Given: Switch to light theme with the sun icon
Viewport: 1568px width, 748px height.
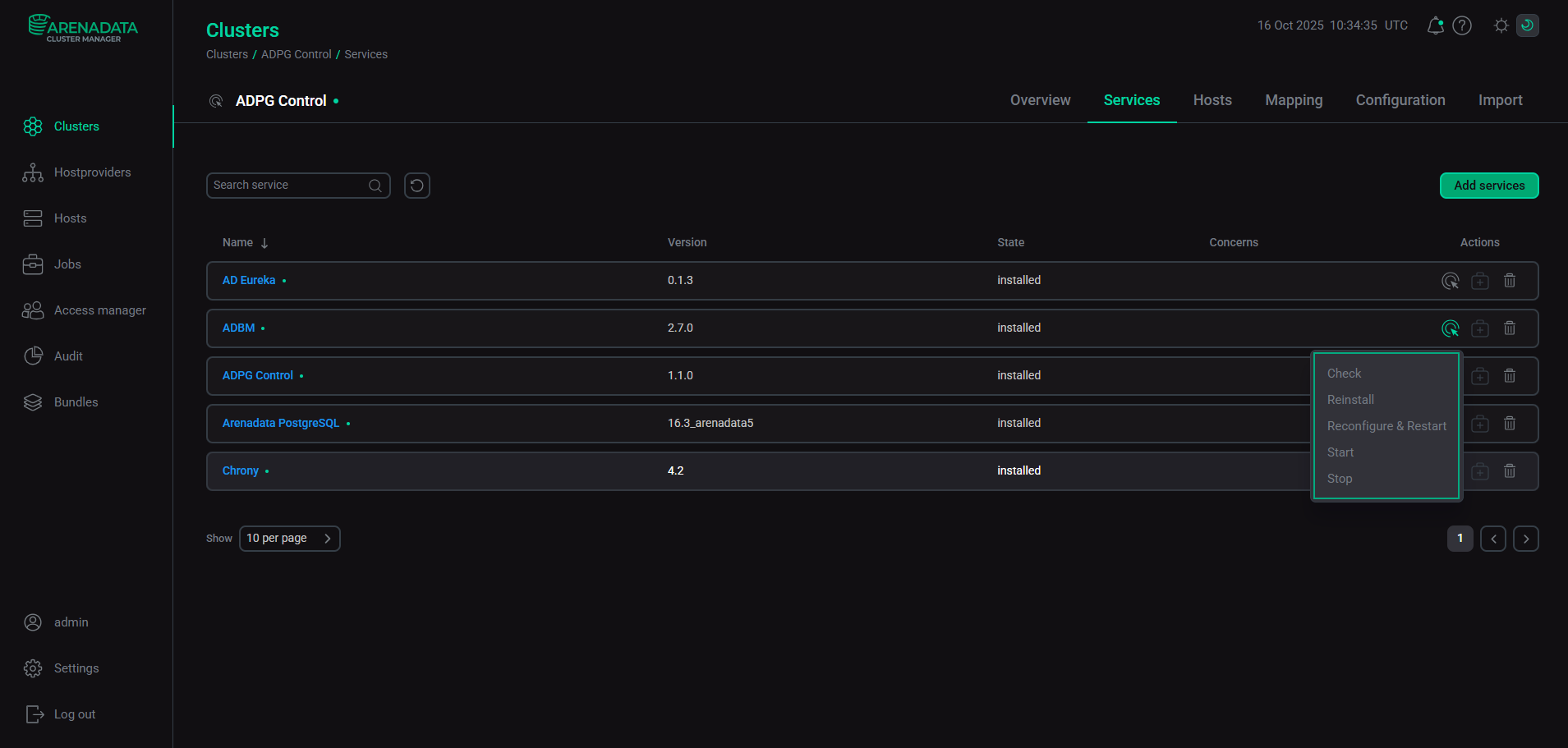Looking at the screenshot, I should 1501,25.
